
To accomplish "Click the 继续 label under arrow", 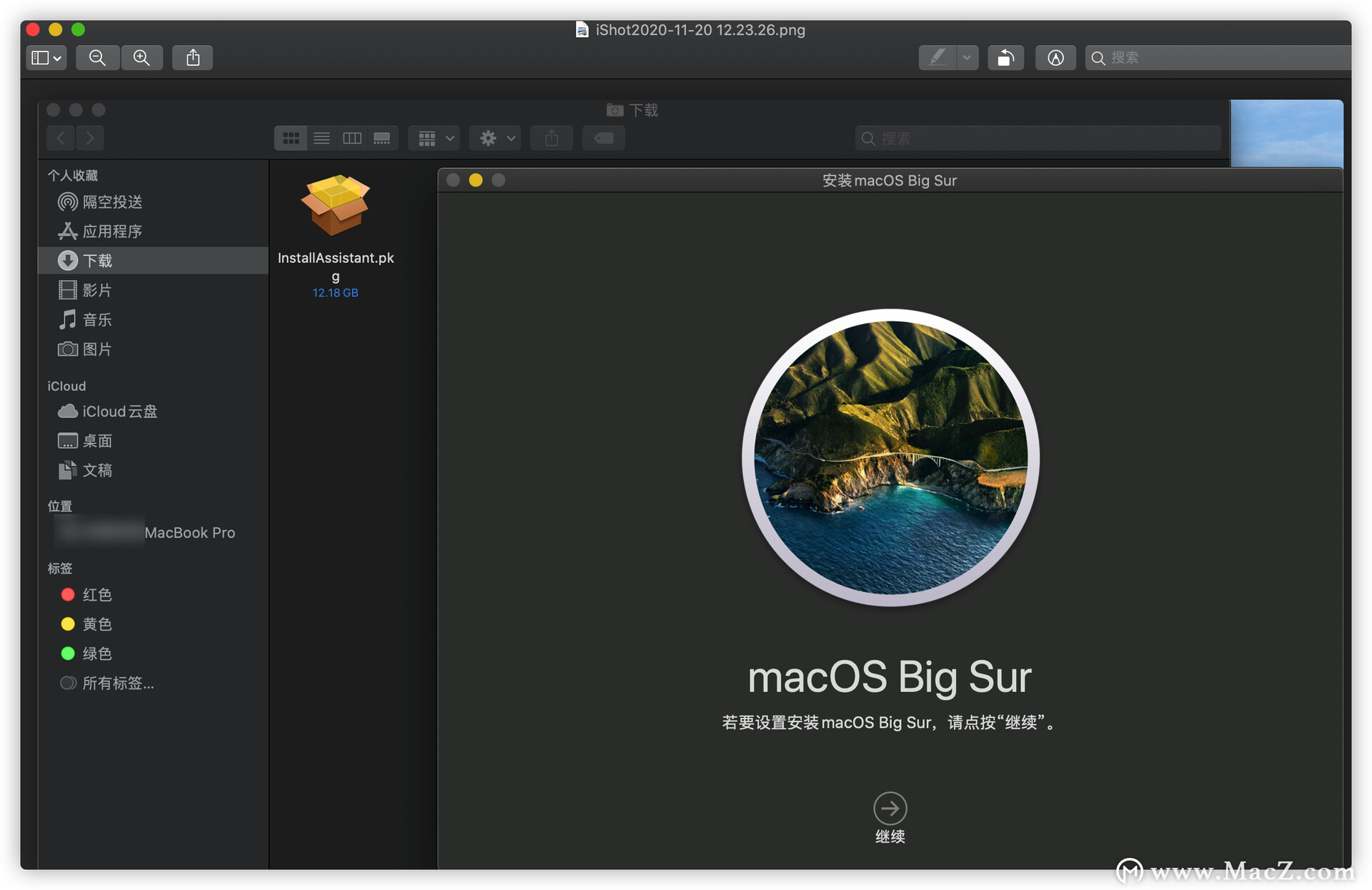I will click(x=890, y=836).
